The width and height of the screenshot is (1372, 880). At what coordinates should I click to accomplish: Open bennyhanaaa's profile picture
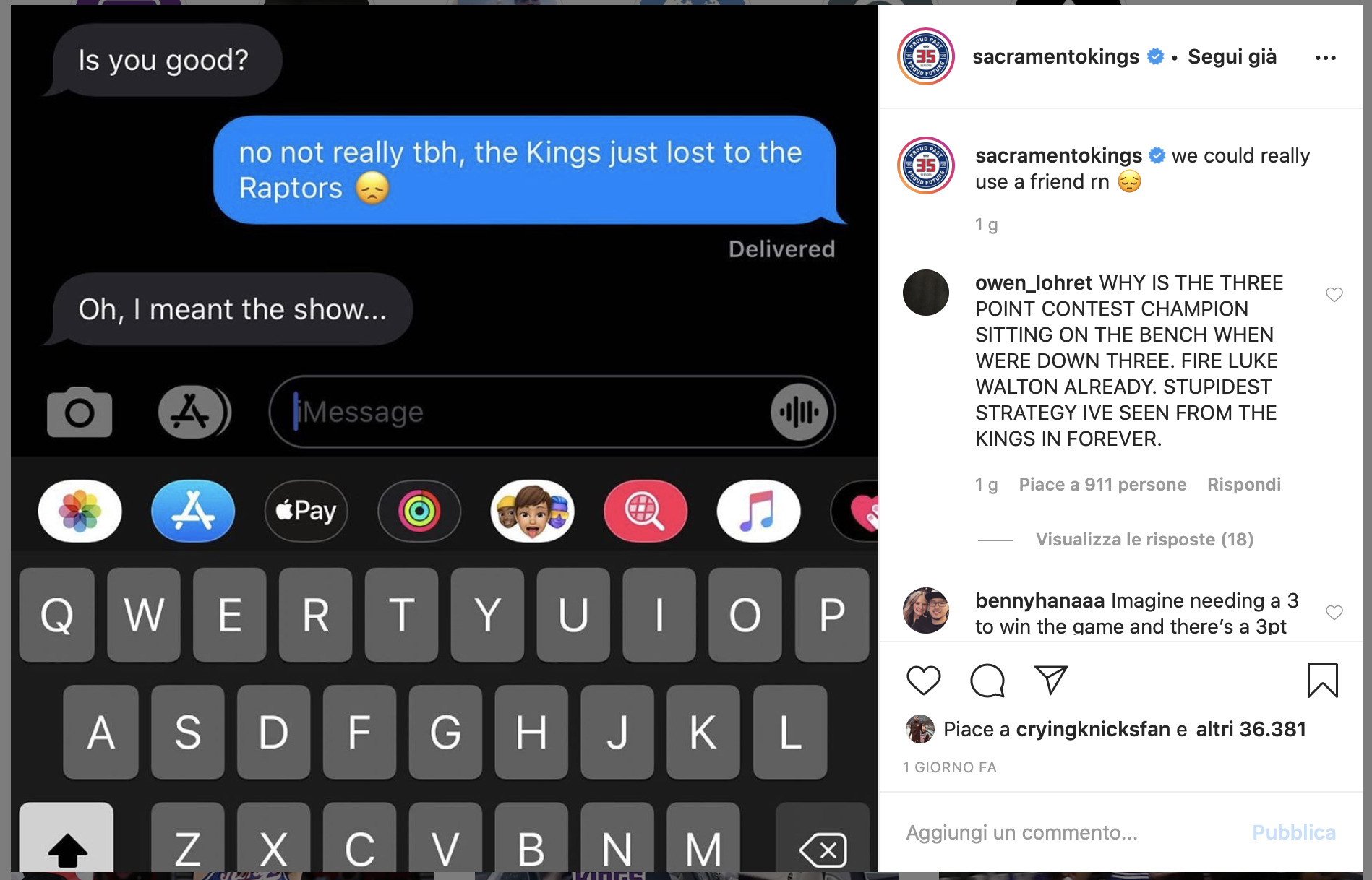pos(926,611)
